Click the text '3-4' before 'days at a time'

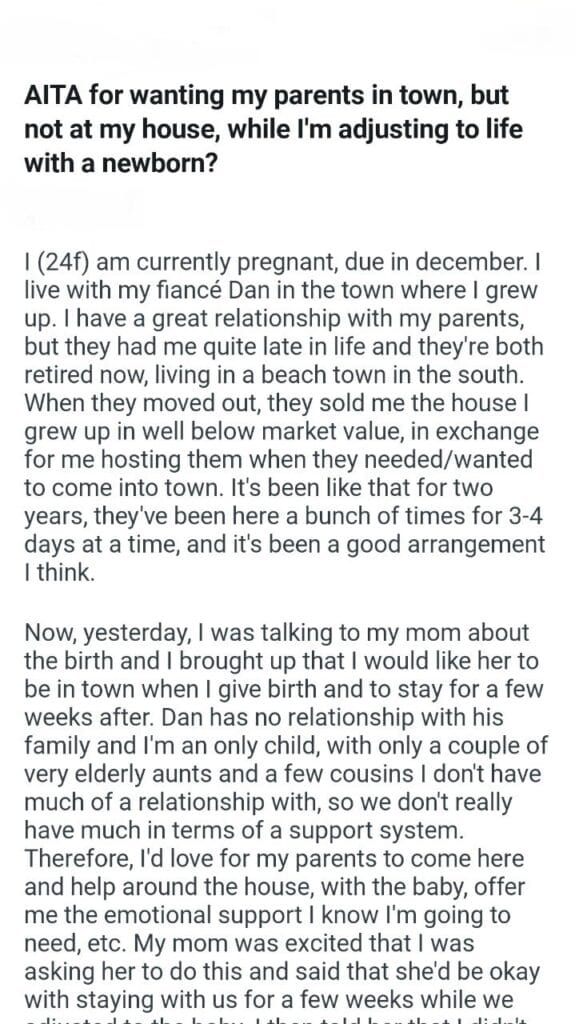pyautogui.click(x=525, y=515)
